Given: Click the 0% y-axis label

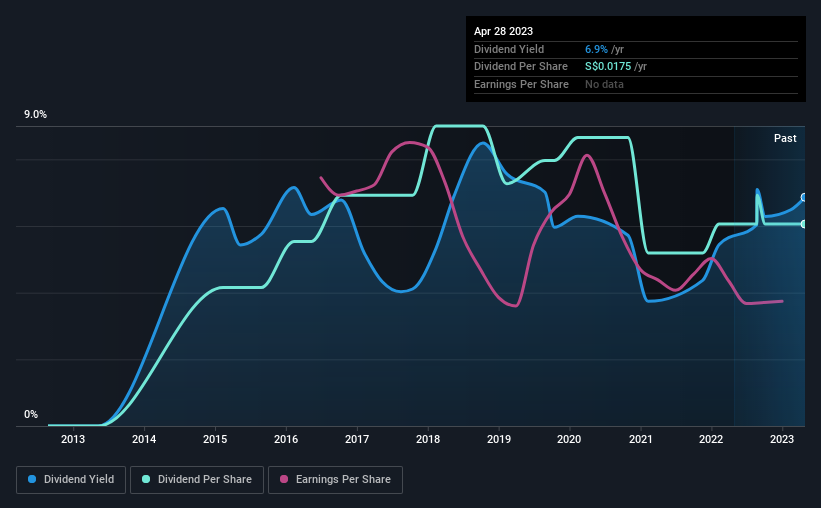Looking at the screenshot, I should [x=31, y=414].
